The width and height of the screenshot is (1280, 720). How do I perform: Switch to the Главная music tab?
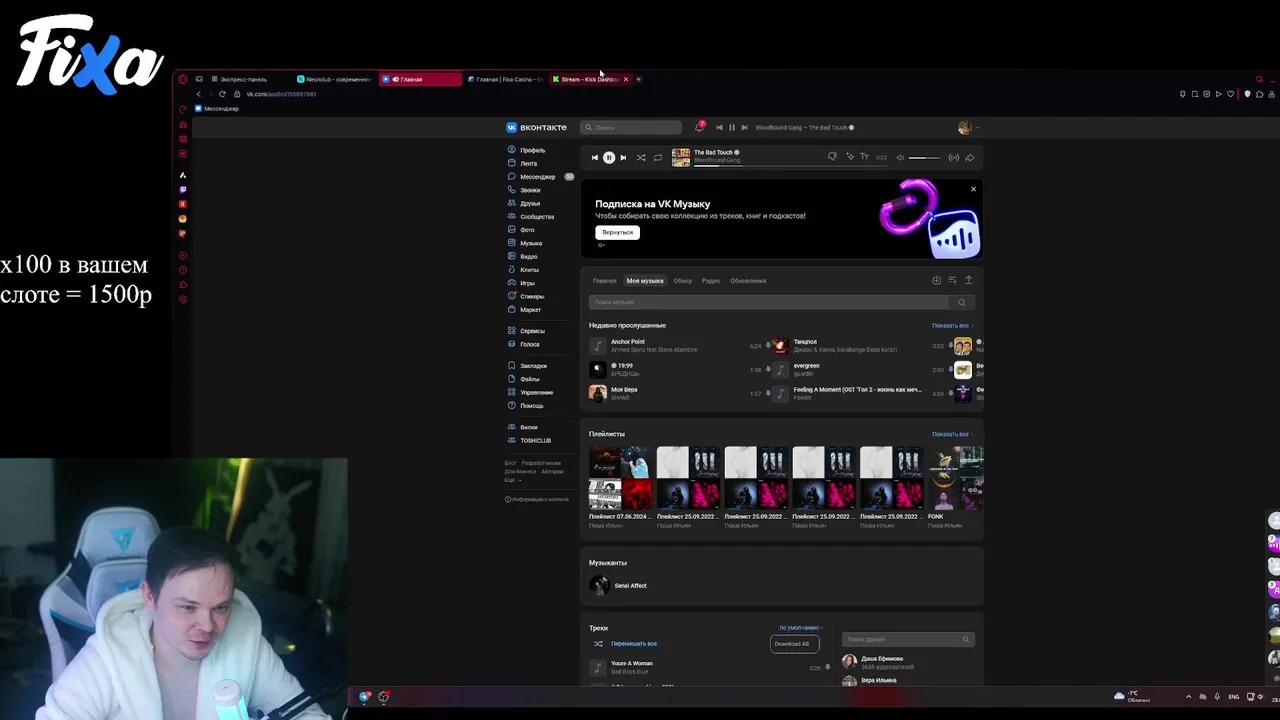click(x=604, y=281)
